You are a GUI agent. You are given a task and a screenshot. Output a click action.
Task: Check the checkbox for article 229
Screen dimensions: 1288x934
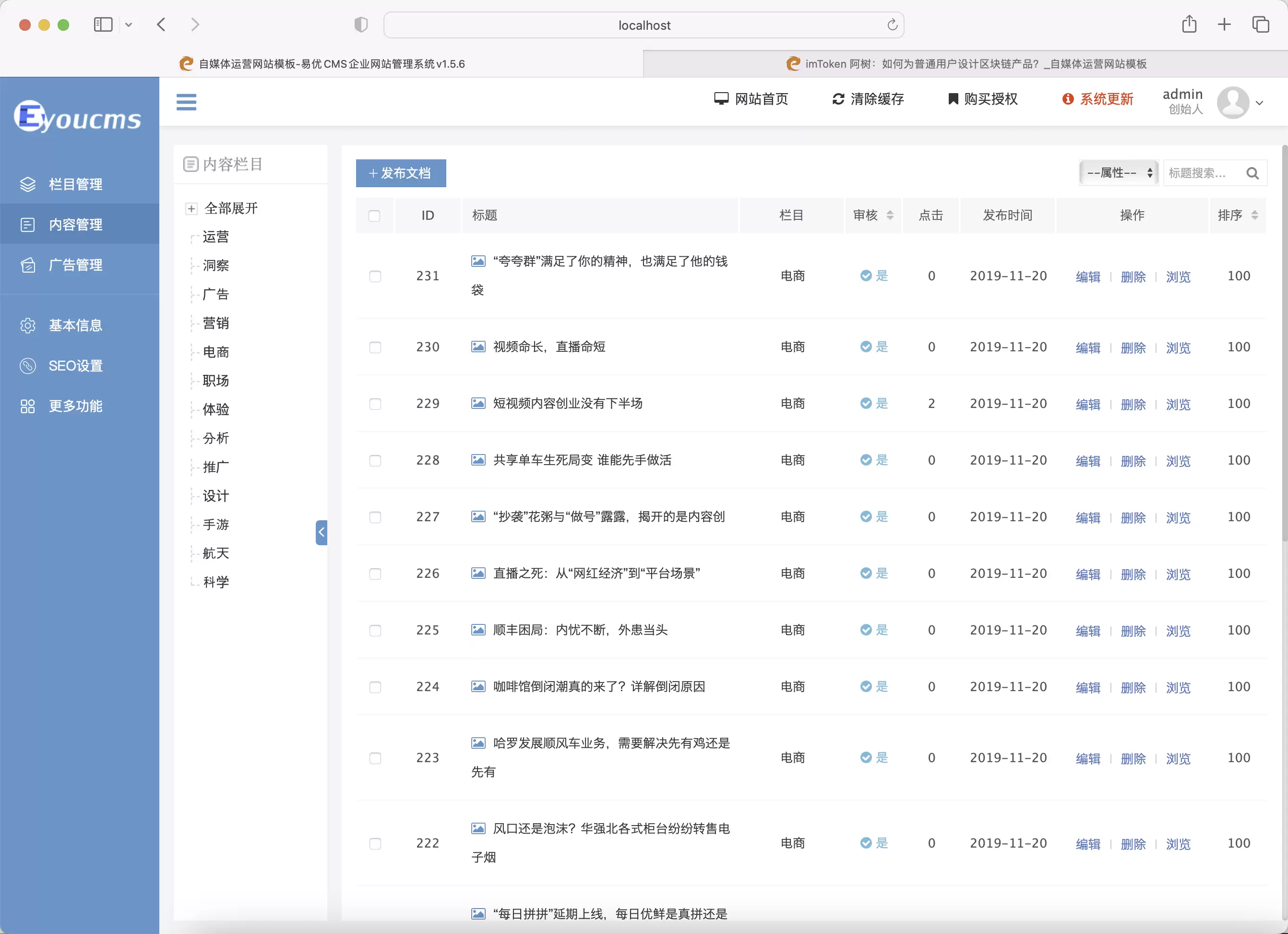coord(375,404)
